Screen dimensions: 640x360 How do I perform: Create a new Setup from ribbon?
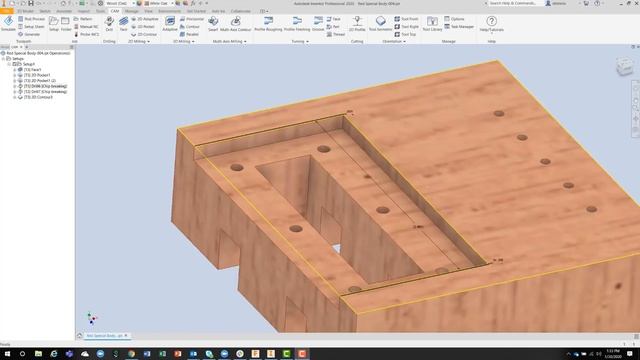[53, 24]
